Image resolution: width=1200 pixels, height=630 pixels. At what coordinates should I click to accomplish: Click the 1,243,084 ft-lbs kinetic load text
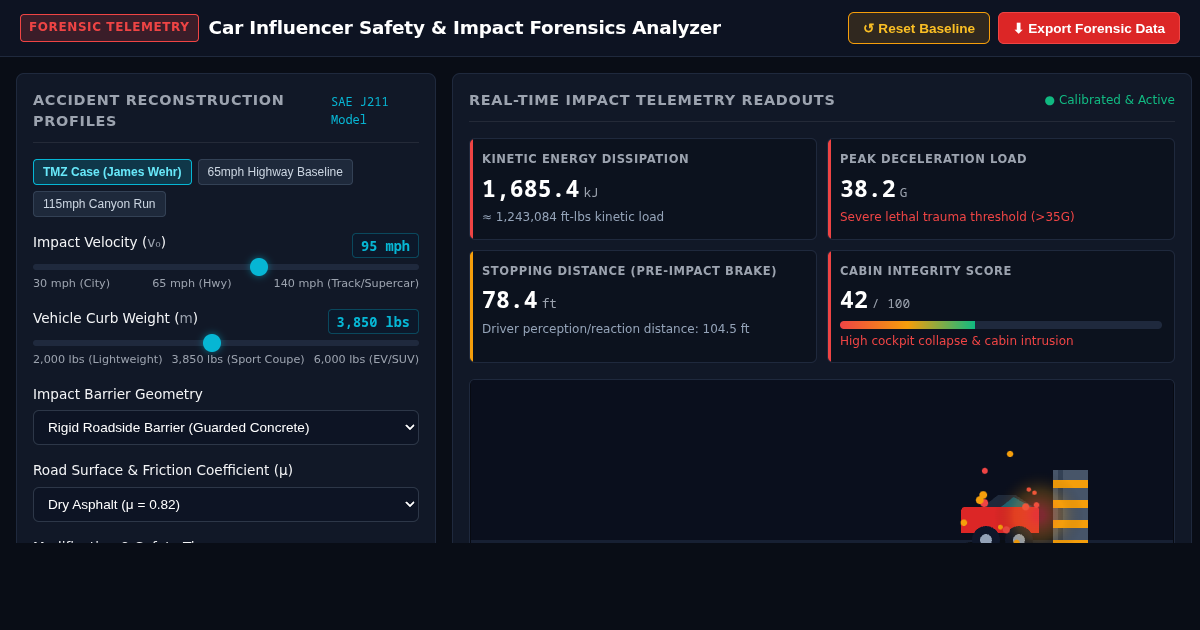pos(573,217)
